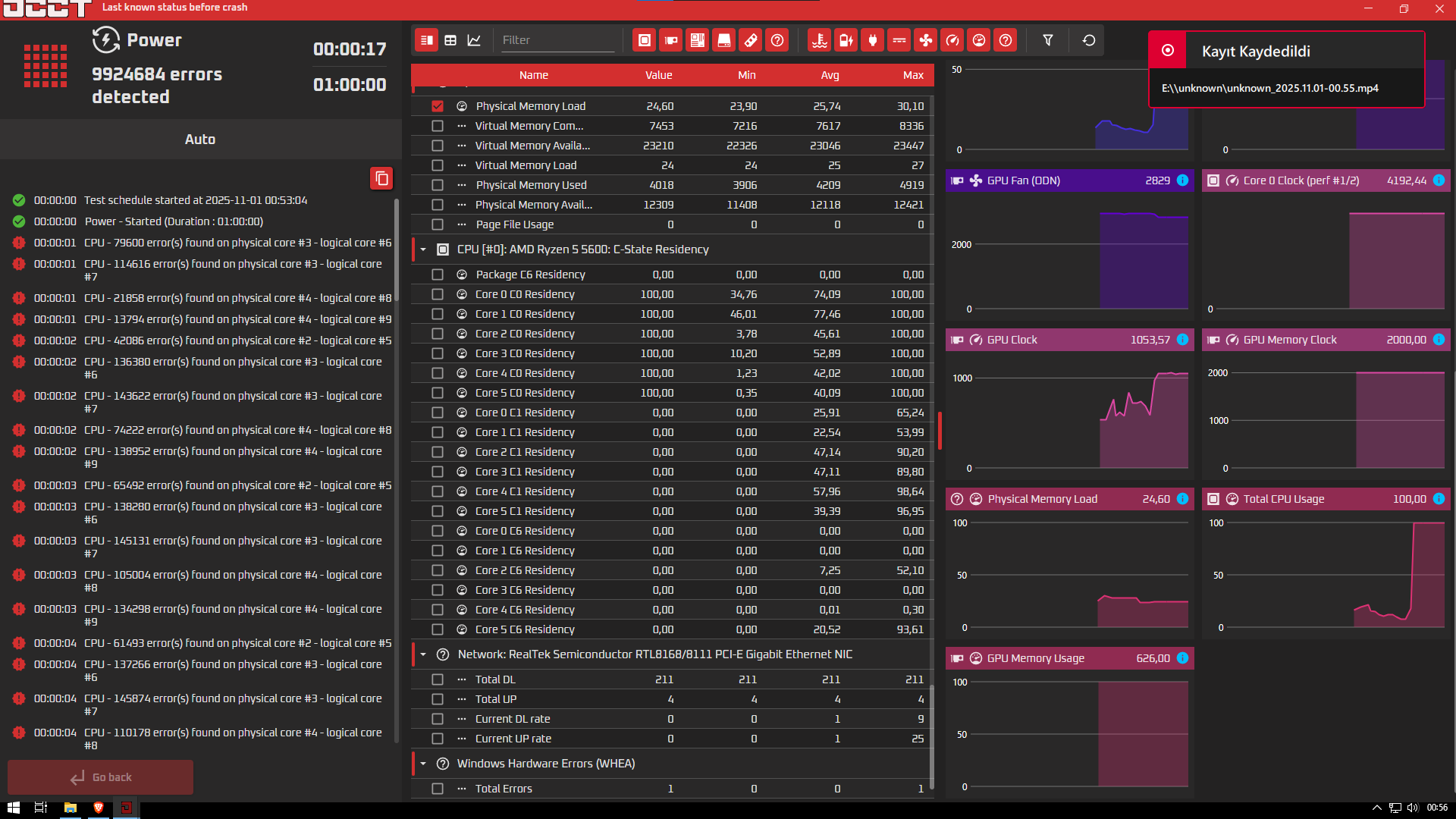Screen dimensions: 1456x819
Task: Check the Core 3 C1 Residency checkbox
Action: point(438,472)
